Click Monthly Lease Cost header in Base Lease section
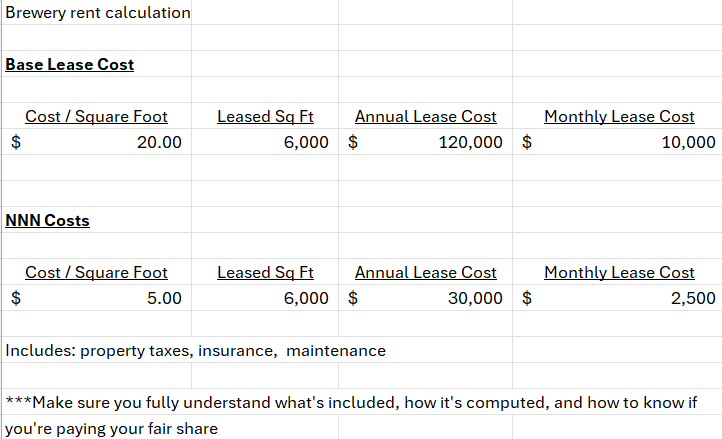722x439 pixels. 618,117
